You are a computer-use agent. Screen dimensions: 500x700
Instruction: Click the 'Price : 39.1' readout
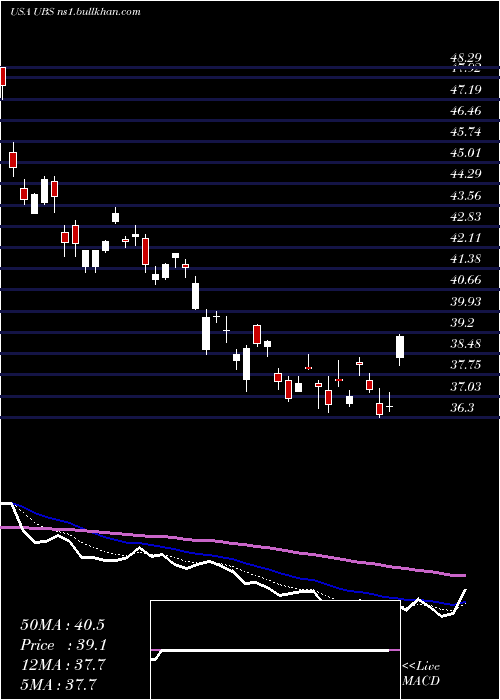pos(62,645)
